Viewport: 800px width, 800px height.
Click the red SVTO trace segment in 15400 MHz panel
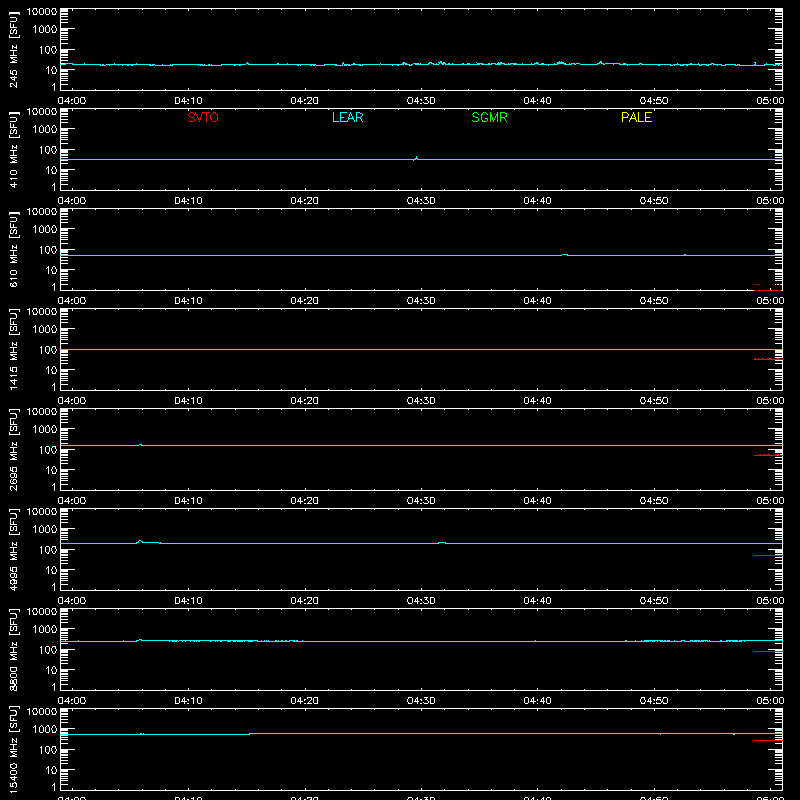click(768, 740)
